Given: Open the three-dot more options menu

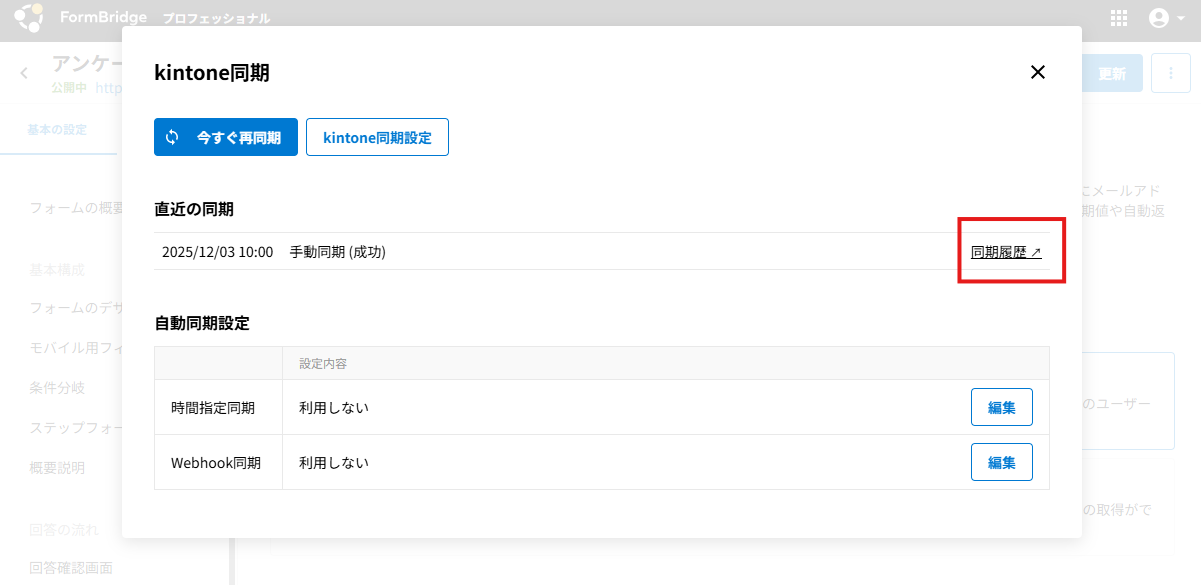Looking at the screenshot, I should [x=1170, y=73].
